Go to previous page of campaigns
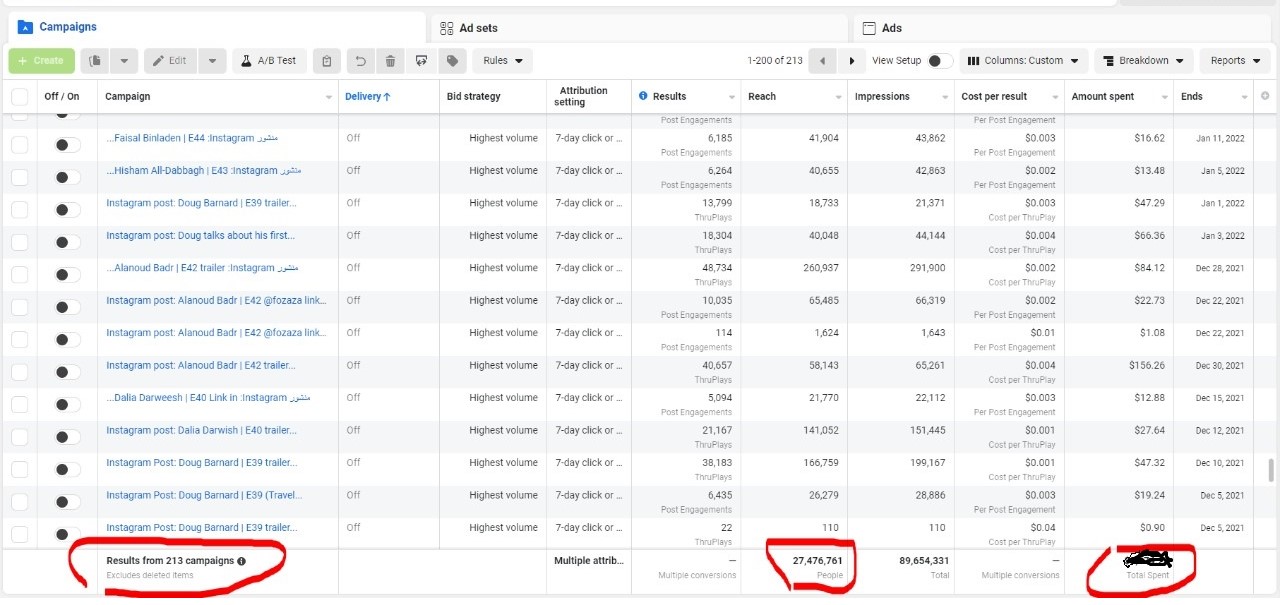This screenshot has height=605, width=1280. coord(822,61)
